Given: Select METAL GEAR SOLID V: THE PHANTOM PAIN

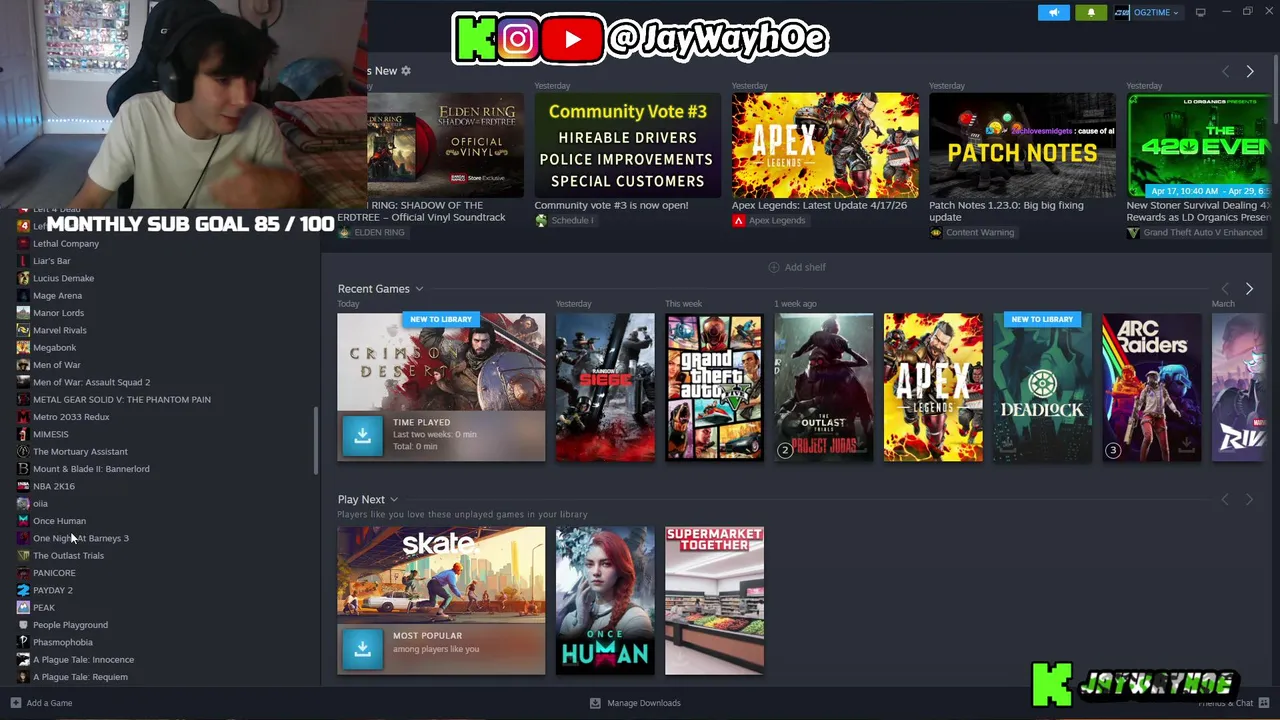Looking at the screenshot, I should 122,399.
